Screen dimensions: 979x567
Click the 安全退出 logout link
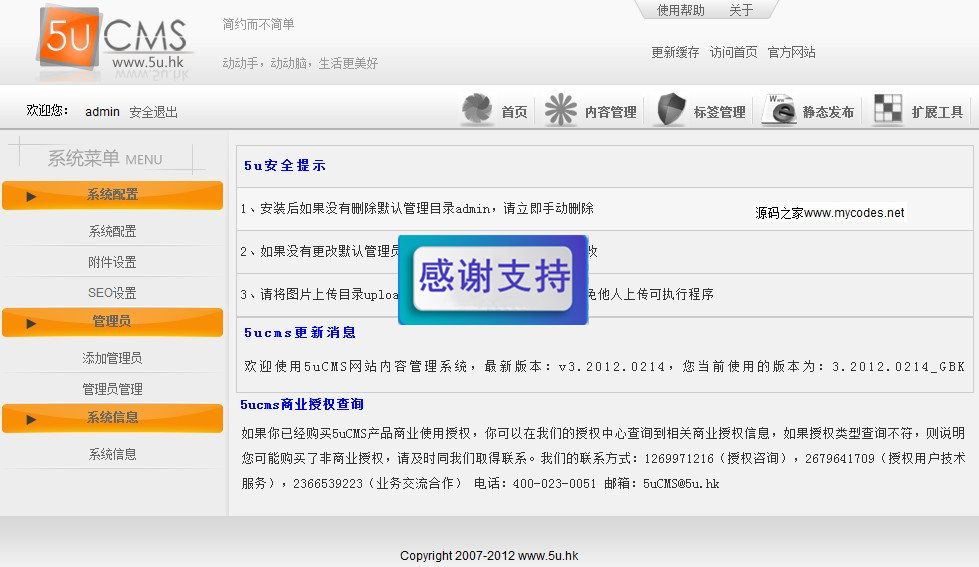coord(154,112)
